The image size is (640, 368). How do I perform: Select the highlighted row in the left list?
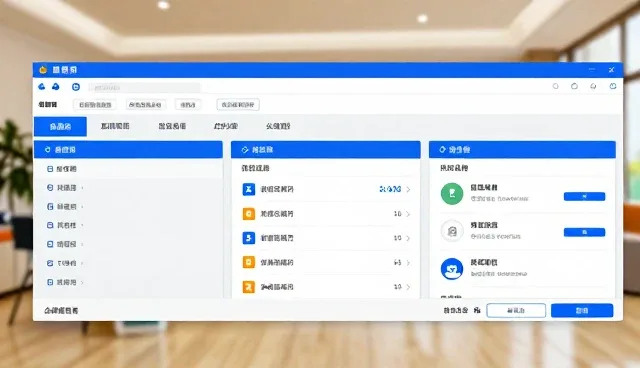(128, 168)
